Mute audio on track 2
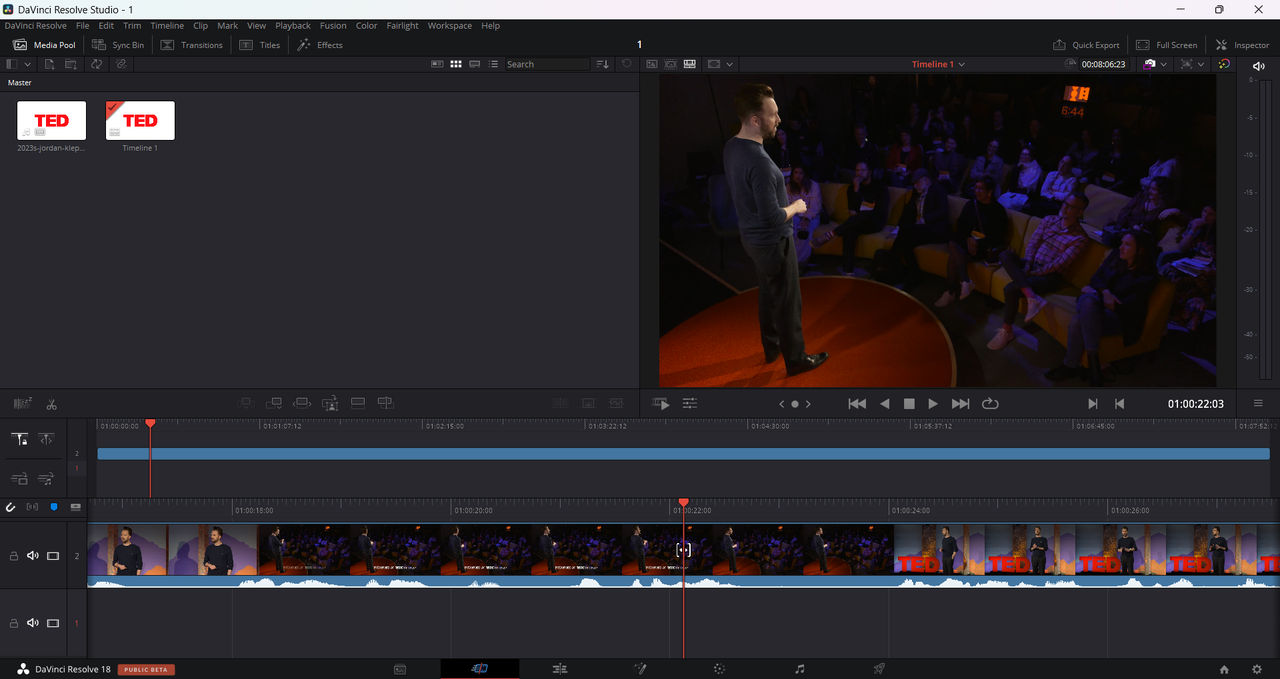This screenshot has height=679, width=1280. tap(33, 556)
